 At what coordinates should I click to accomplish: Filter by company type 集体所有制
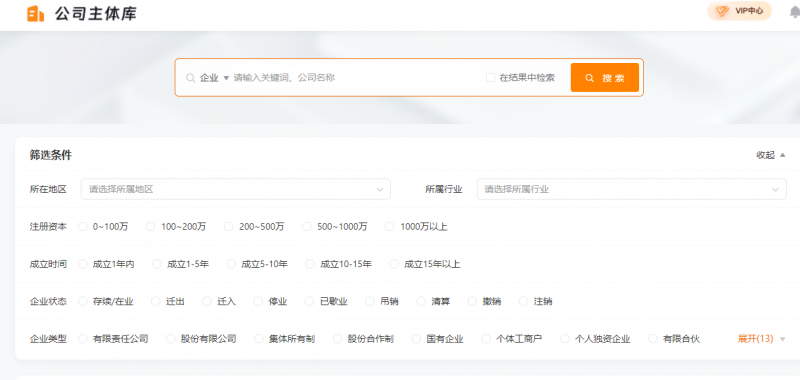click(x=259, y=339)
